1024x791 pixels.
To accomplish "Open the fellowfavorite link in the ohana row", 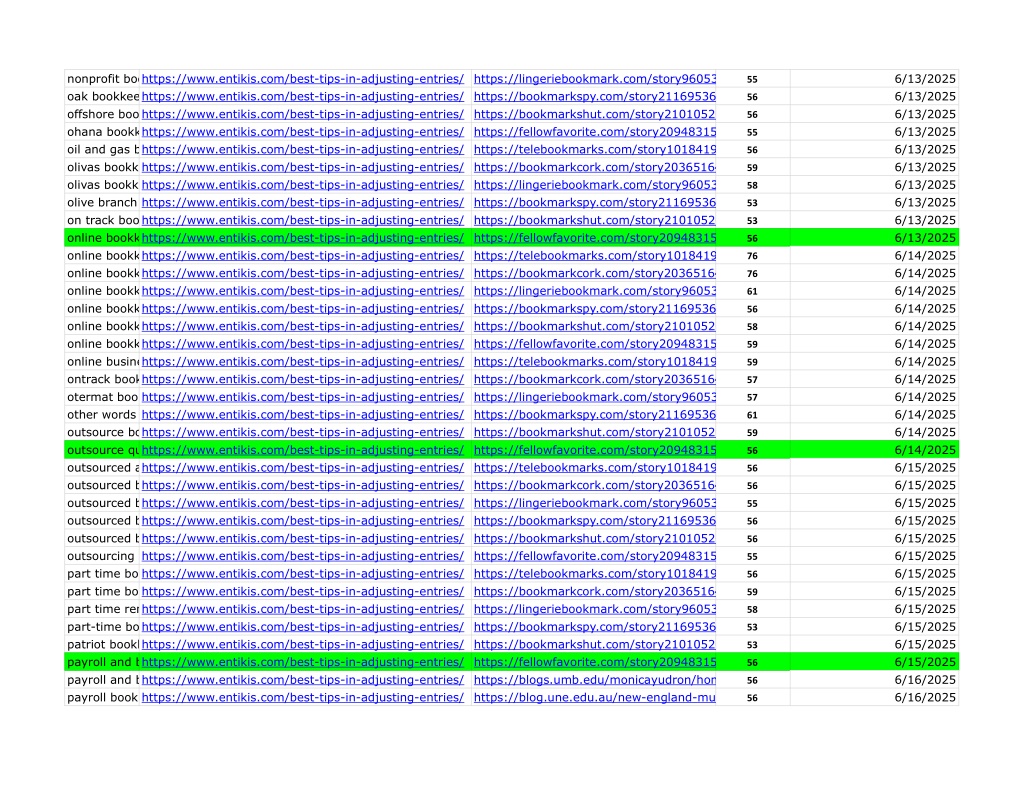I will [x=594, y=132].
